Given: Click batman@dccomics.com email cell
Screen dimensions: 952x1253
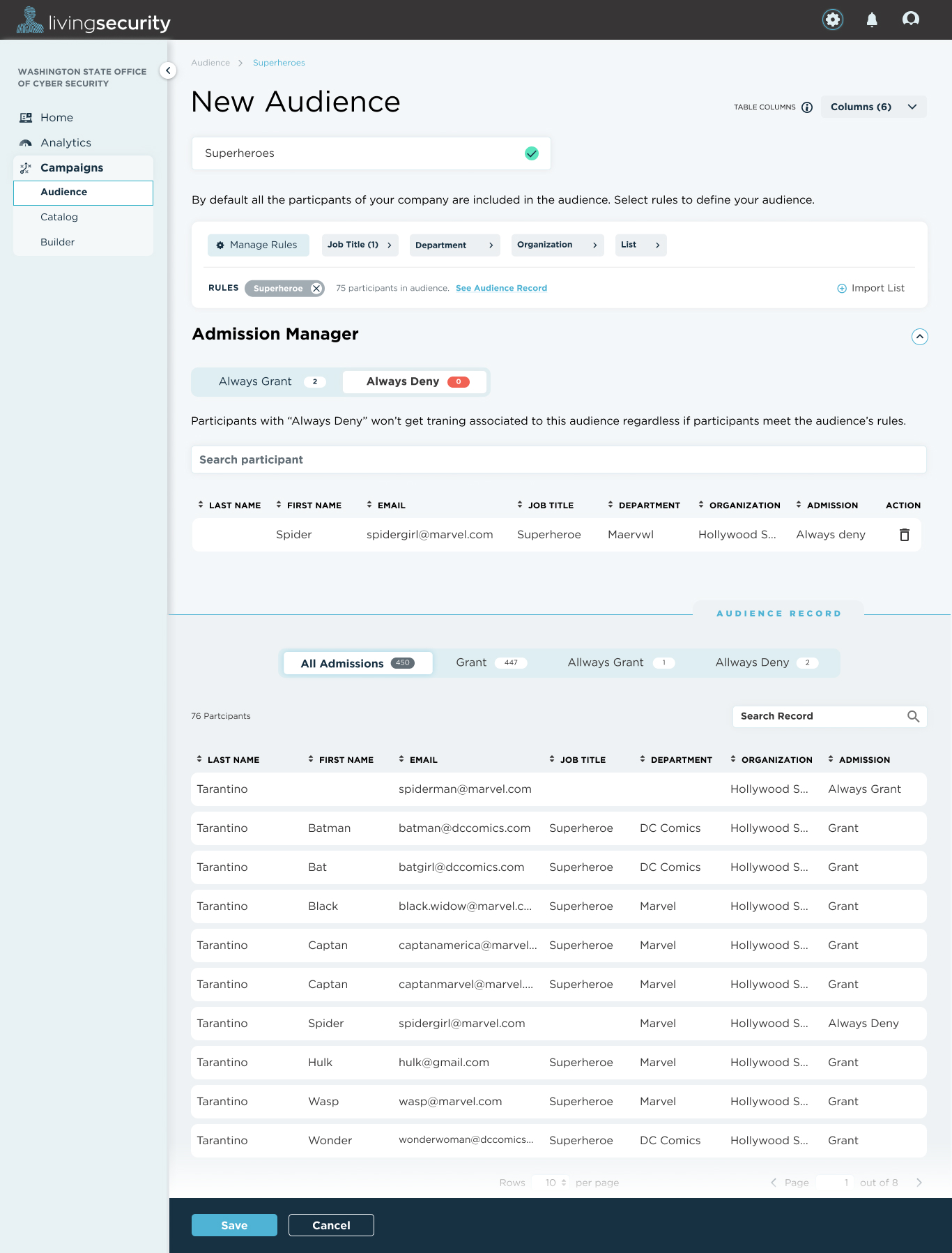Looking at the screenshot, I should pyautogui.click(x=464, y=828).
